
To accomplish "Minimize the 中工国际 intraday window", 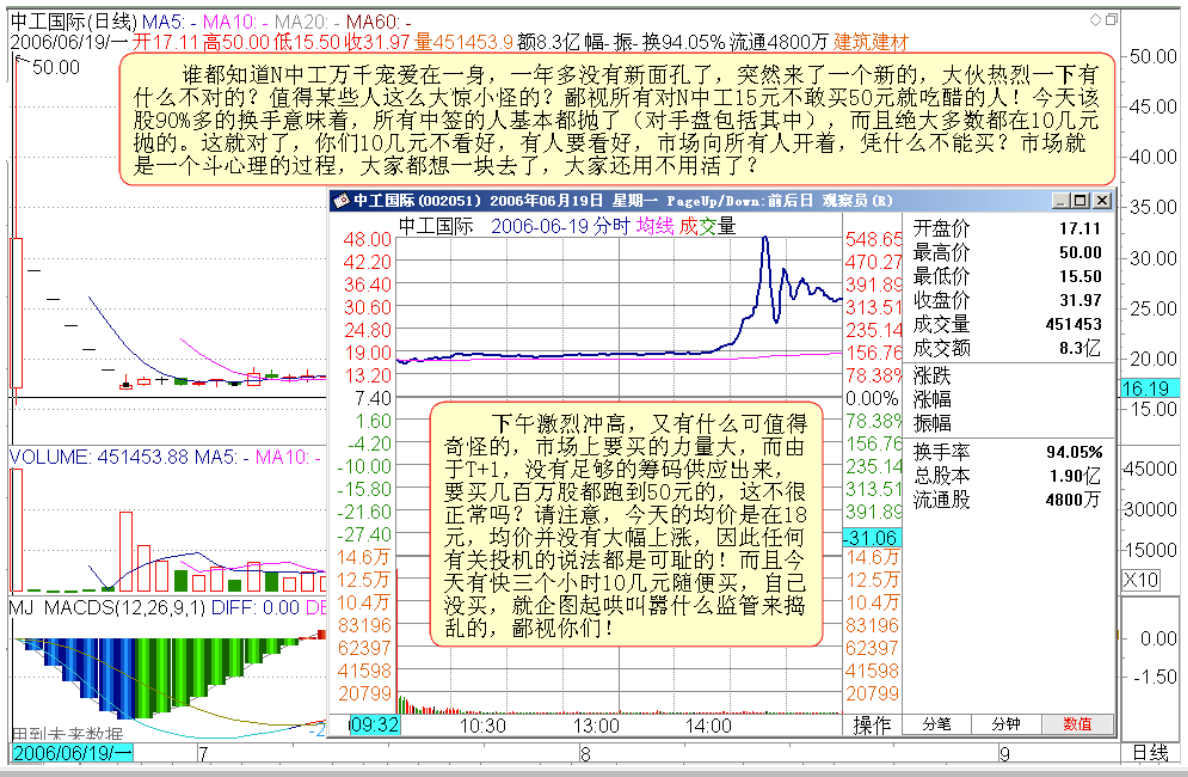I will [1061, 201].
